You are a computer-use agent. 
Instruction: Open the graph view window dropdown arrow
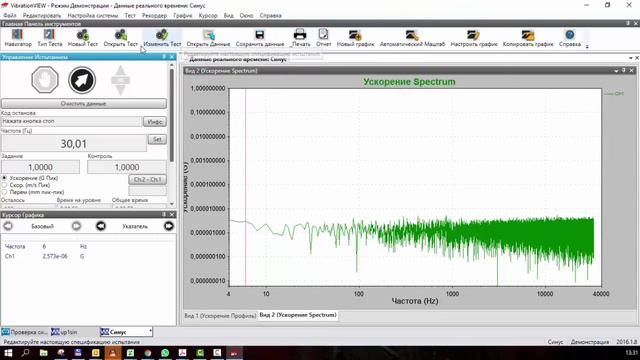(616, 71)
